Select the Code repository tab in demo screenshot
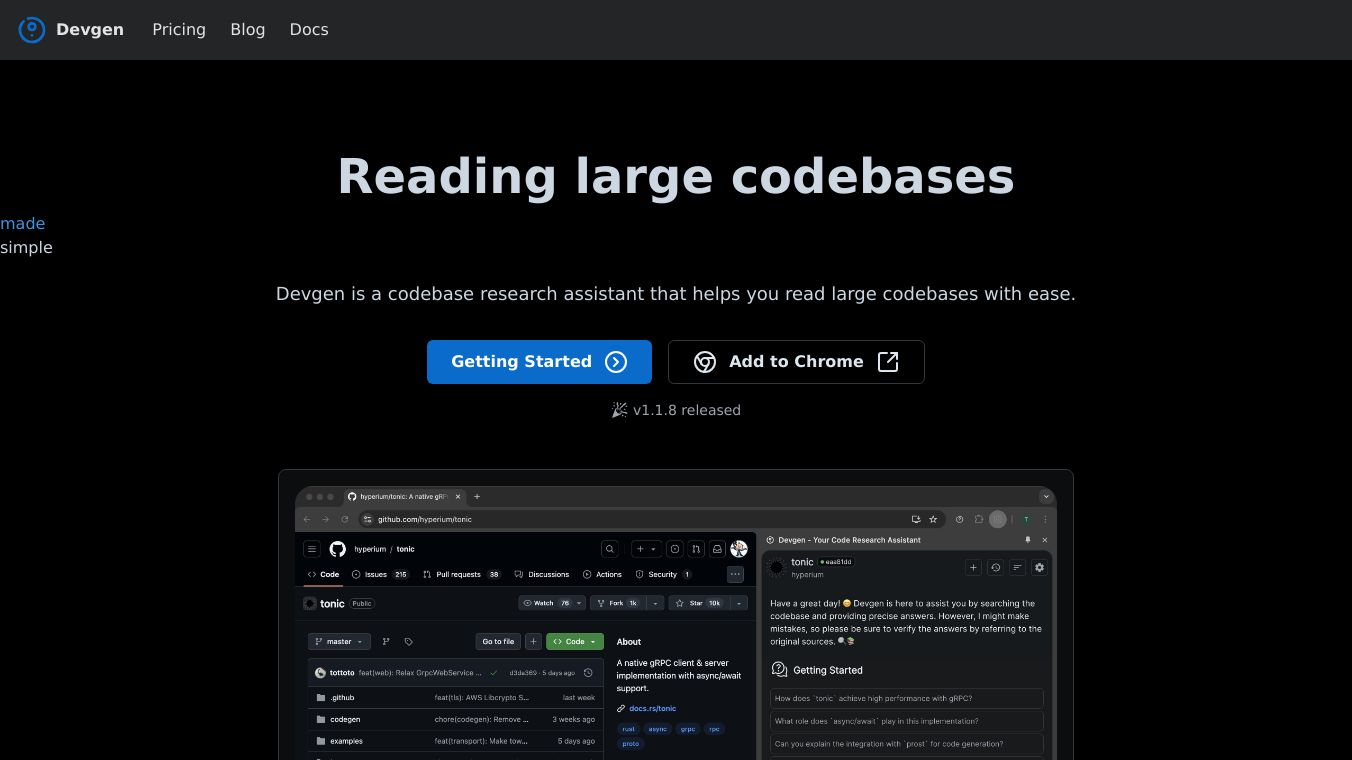The height and width of the screenshot is (760, 1352). click(x=323, y=575)
